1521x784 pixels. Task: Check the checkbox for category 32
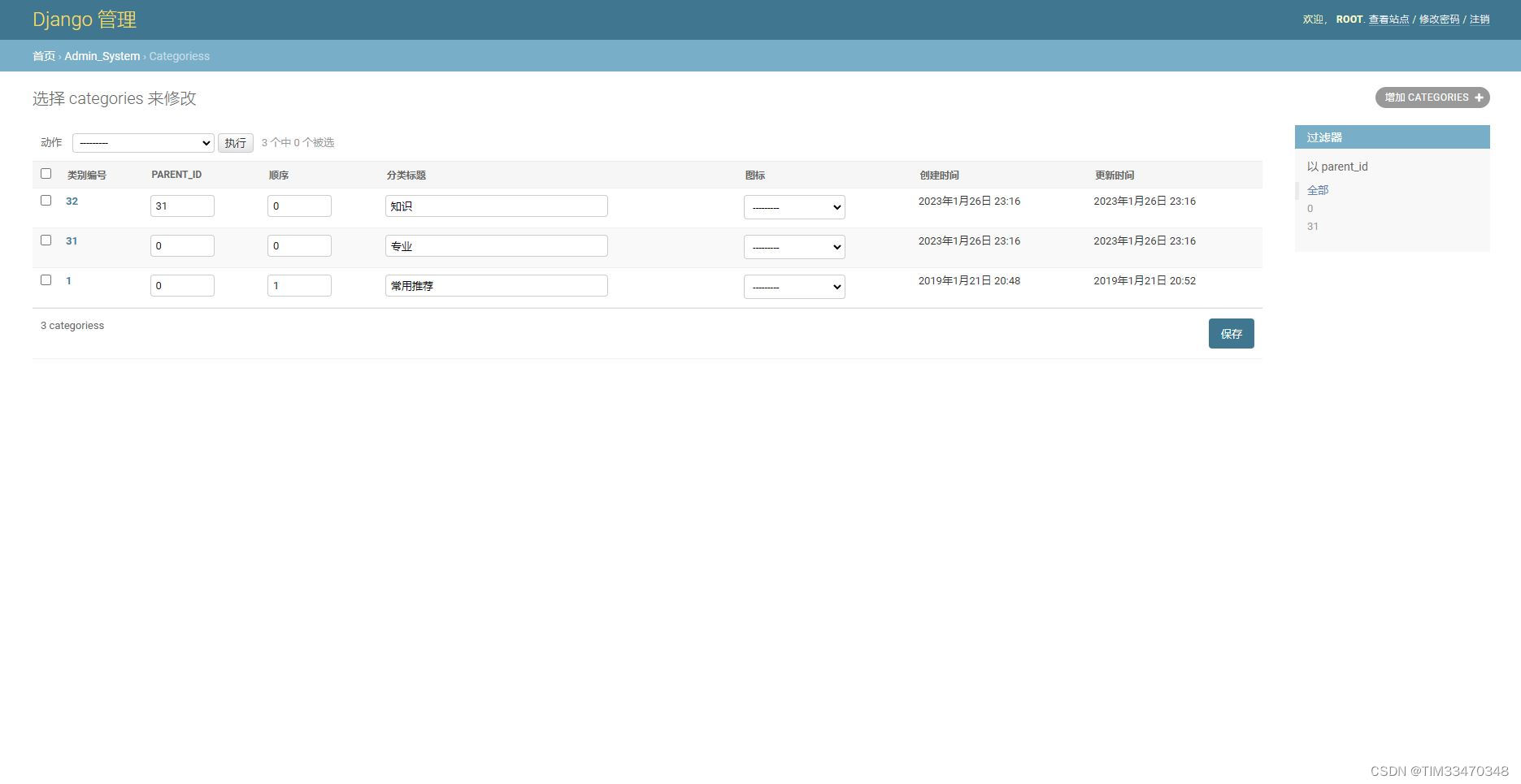pos(46,200)
